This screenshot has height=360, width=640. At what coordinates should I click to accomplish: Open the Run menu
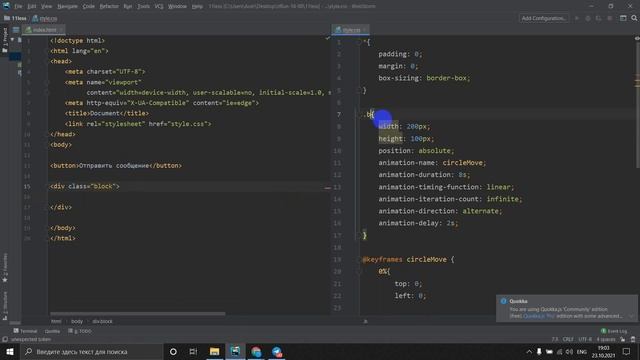pos(128,6)
